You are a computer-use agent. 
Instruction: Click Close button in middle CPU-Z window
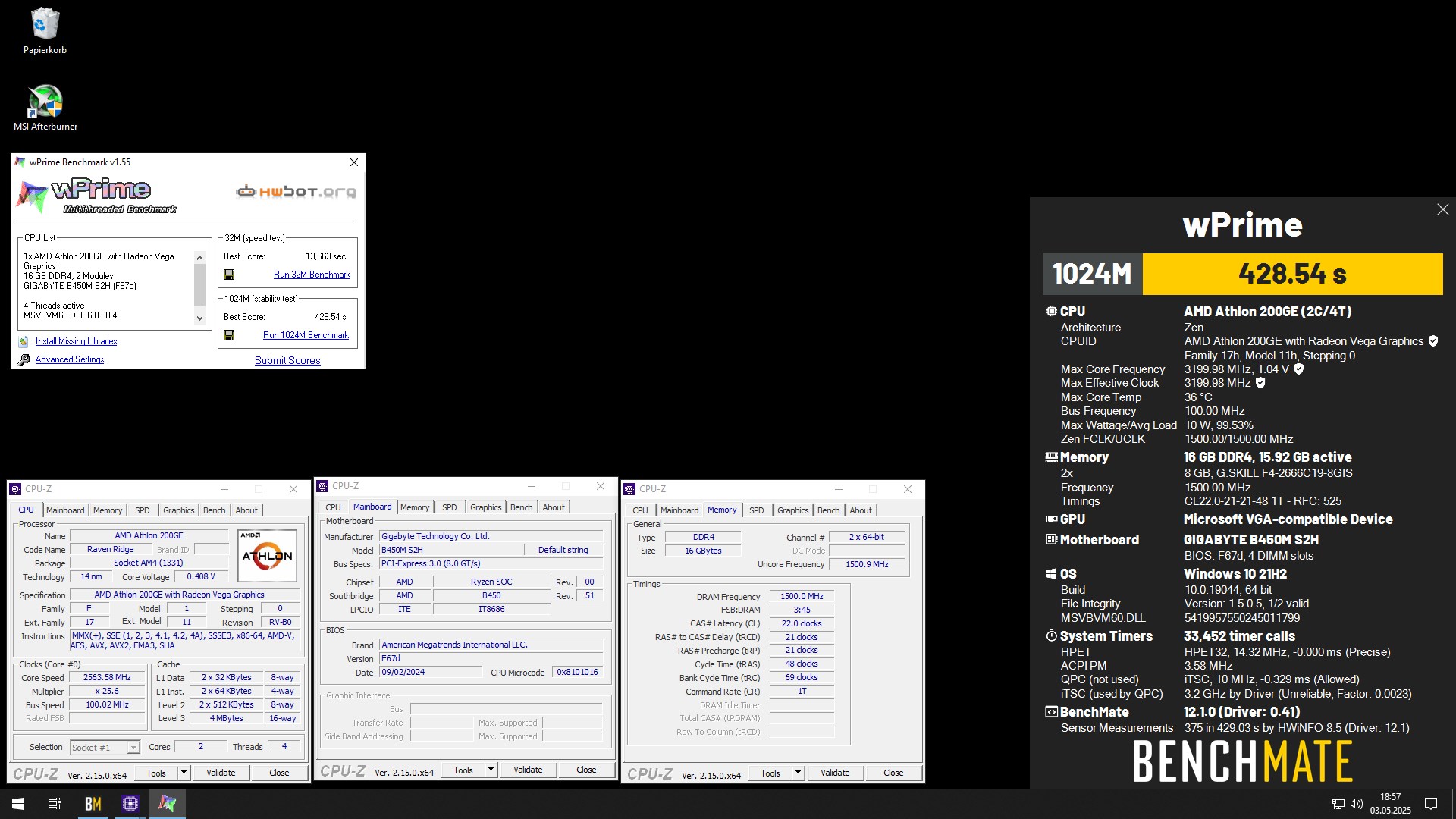(586, 770)
